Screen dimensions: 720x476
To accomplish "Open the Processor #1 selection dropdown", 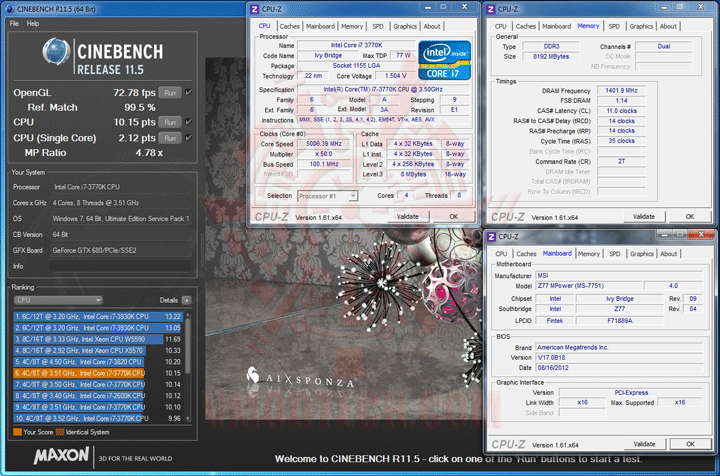I will coord(327,196).
